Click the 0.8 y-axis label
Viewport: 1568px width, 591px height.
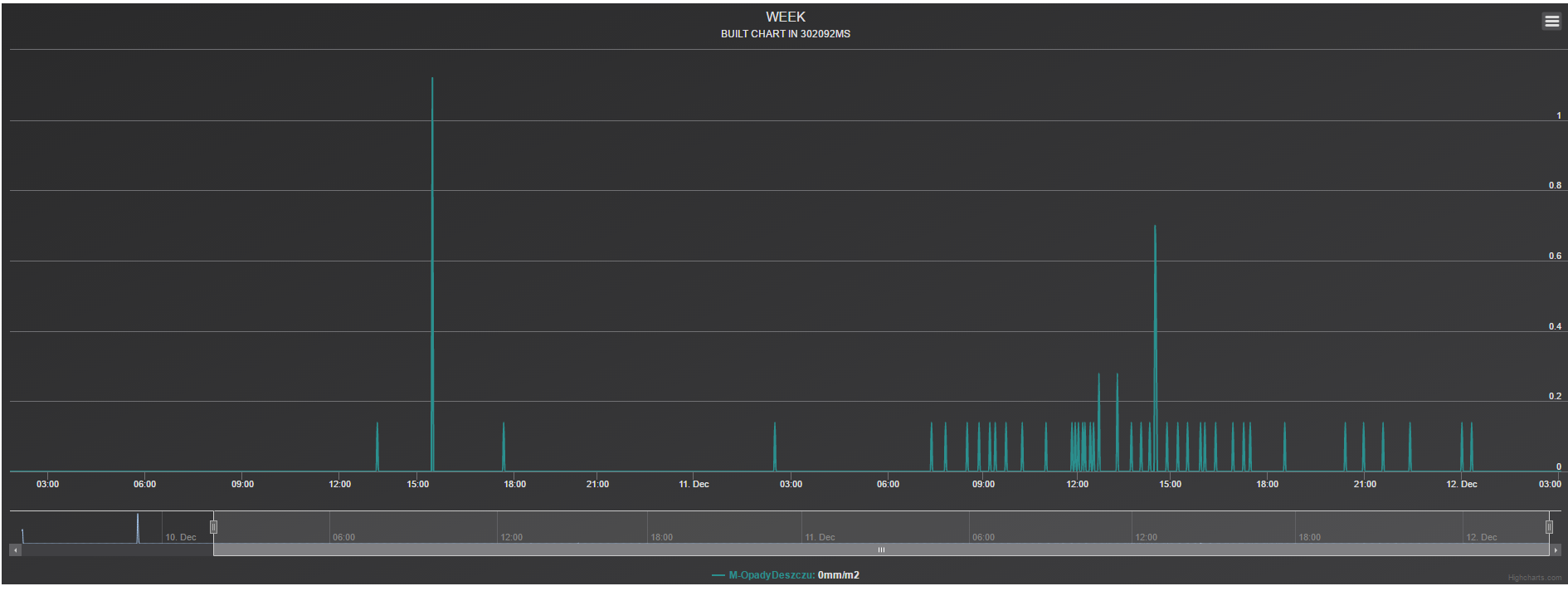click(x=1555, y=185)
